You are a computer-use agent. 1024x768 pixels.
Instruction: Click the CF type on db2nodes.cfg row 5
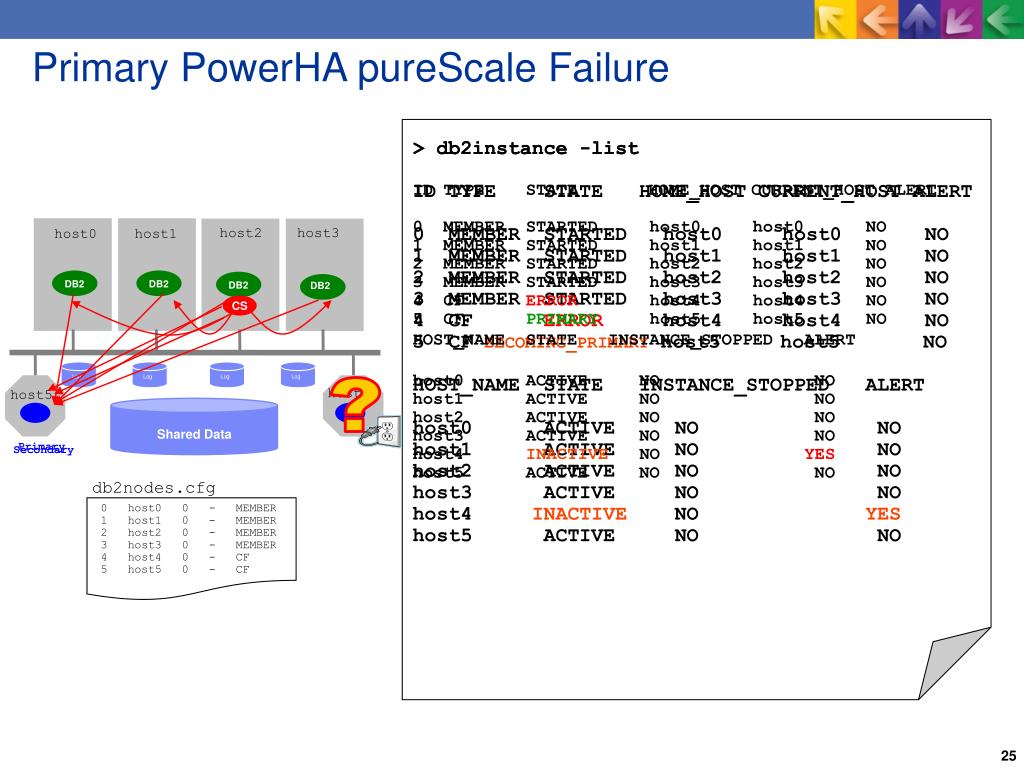tap(242, 569)
